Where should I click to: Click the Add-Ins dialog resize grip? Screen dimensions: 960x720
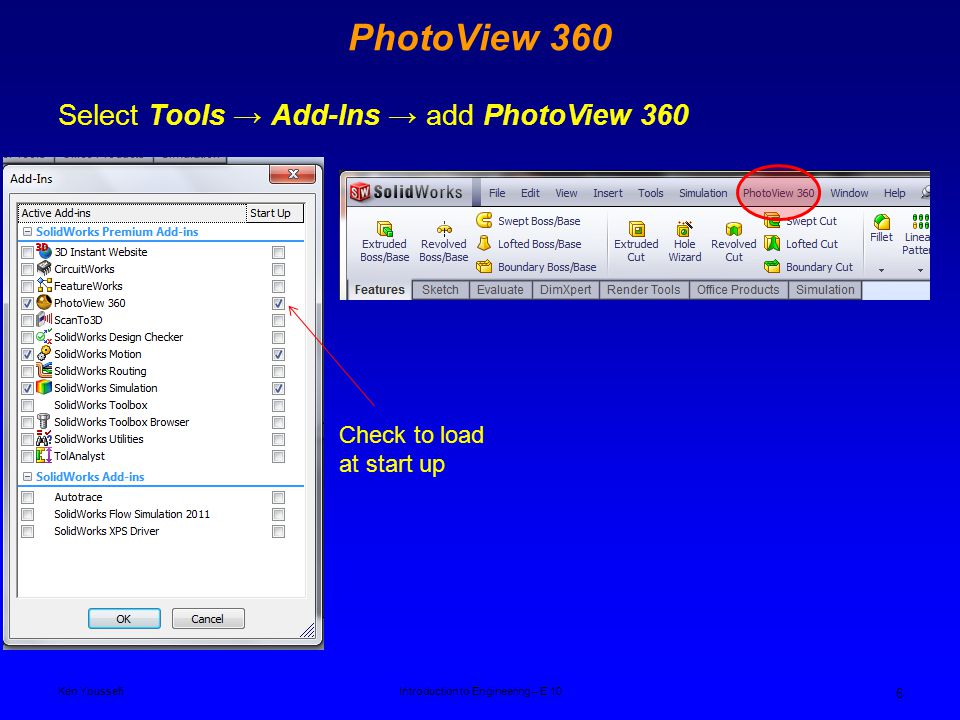click(x=308, y=630)
